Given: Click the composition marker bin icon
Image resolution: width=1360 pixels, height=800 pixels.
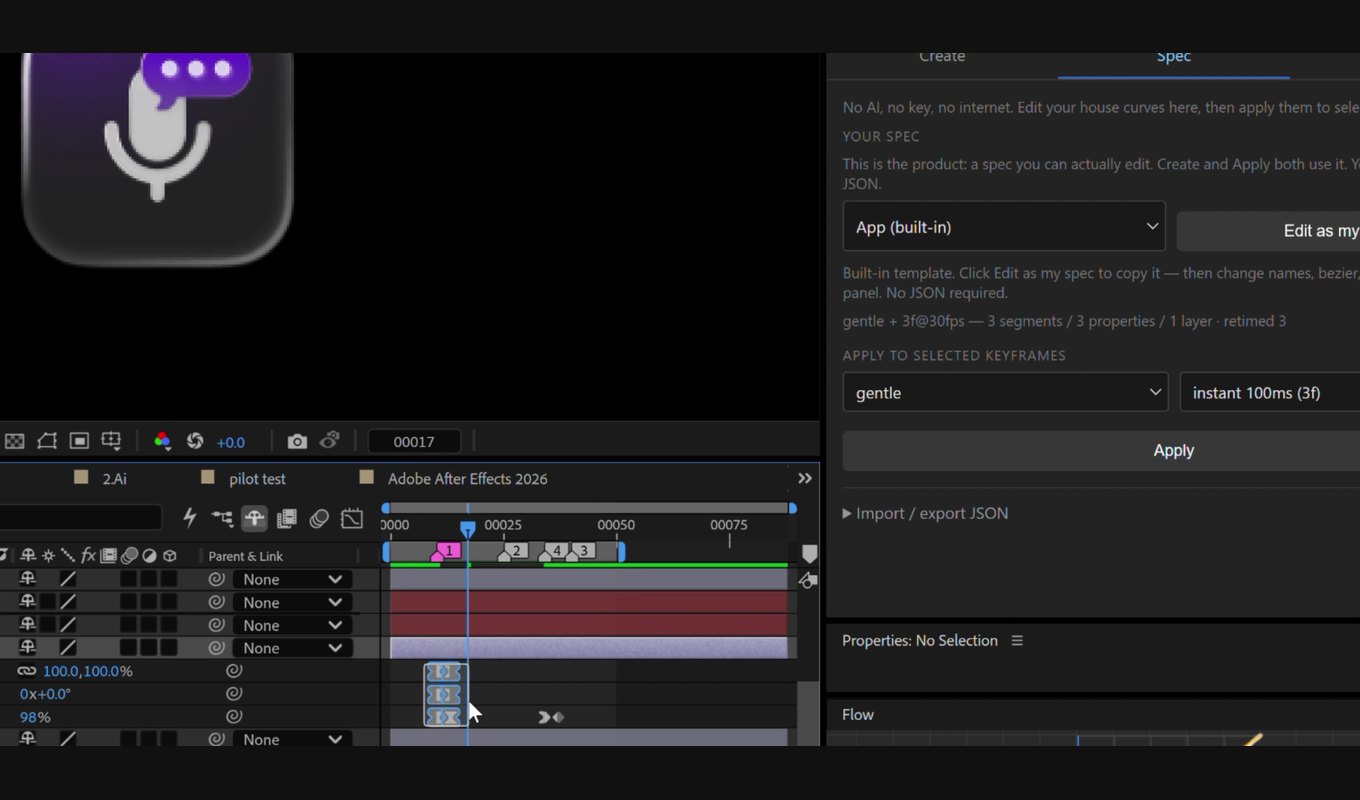Looking at the screenshot, I should tap(810, 554).
